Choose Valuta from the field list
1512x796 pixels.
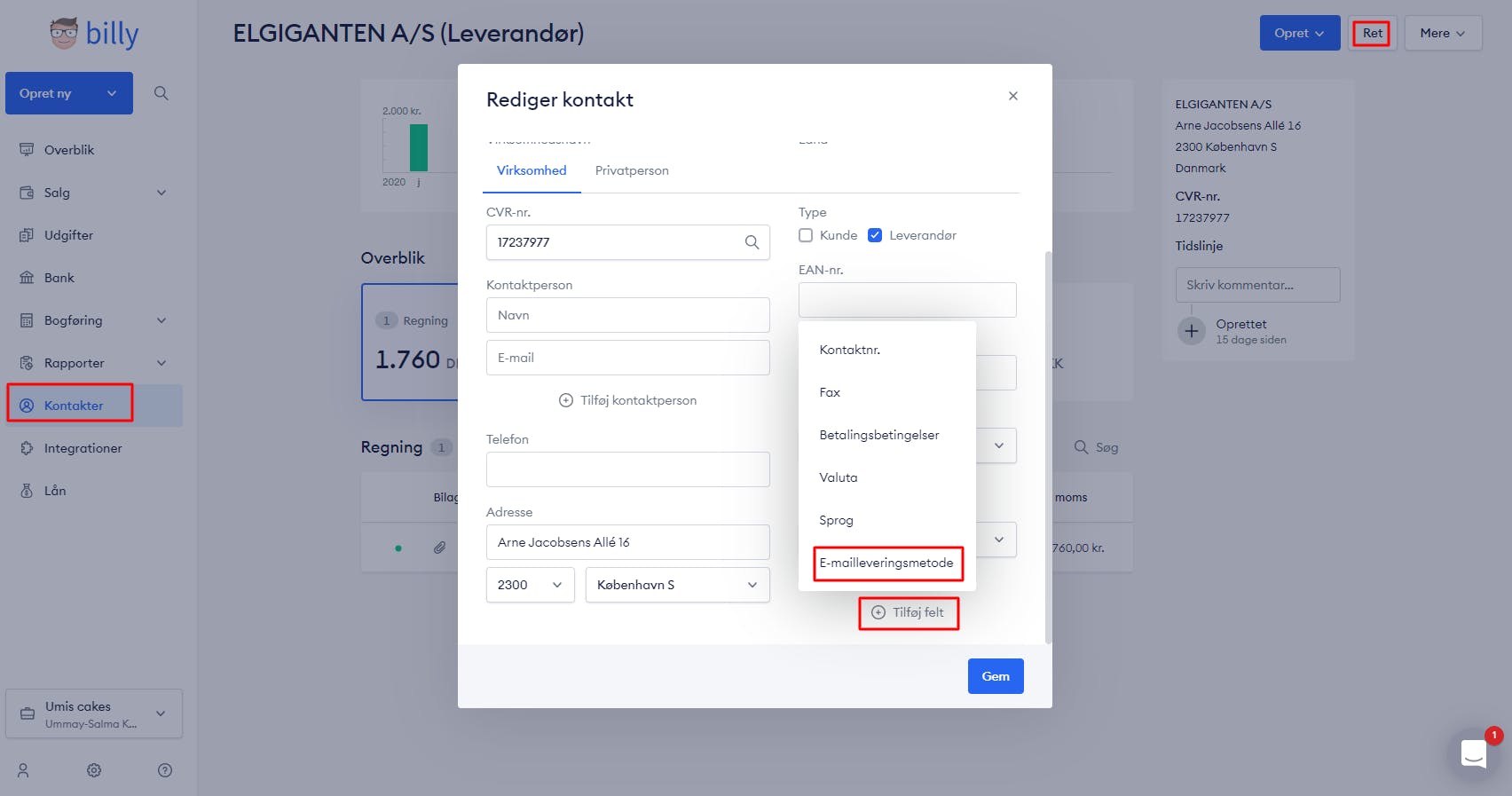click(x=887, y=477)
